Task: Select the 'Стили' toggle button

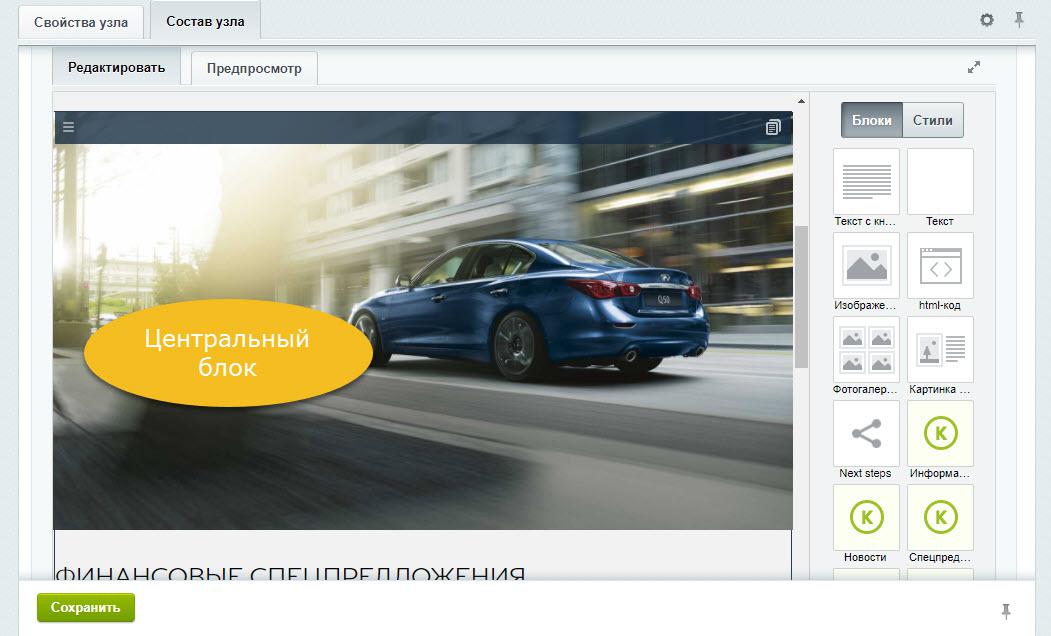Action: 932,120
